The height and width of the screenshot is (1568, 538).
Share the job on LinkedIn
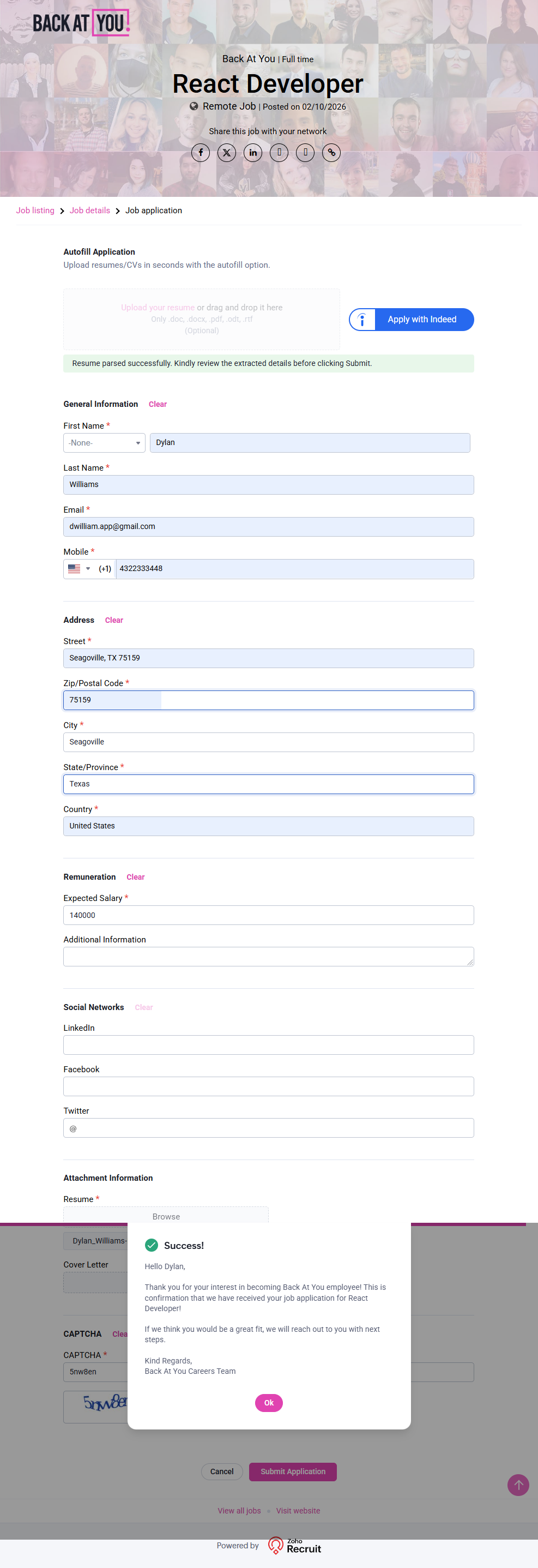252,153
